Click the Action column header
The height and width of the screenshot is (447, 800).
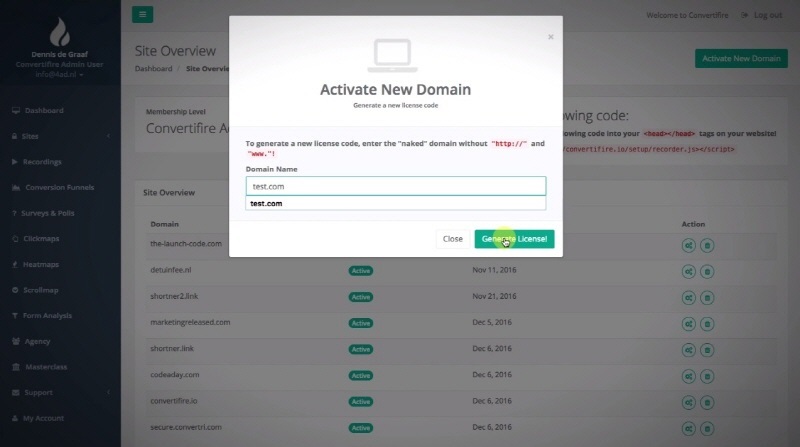click(693, 224)
